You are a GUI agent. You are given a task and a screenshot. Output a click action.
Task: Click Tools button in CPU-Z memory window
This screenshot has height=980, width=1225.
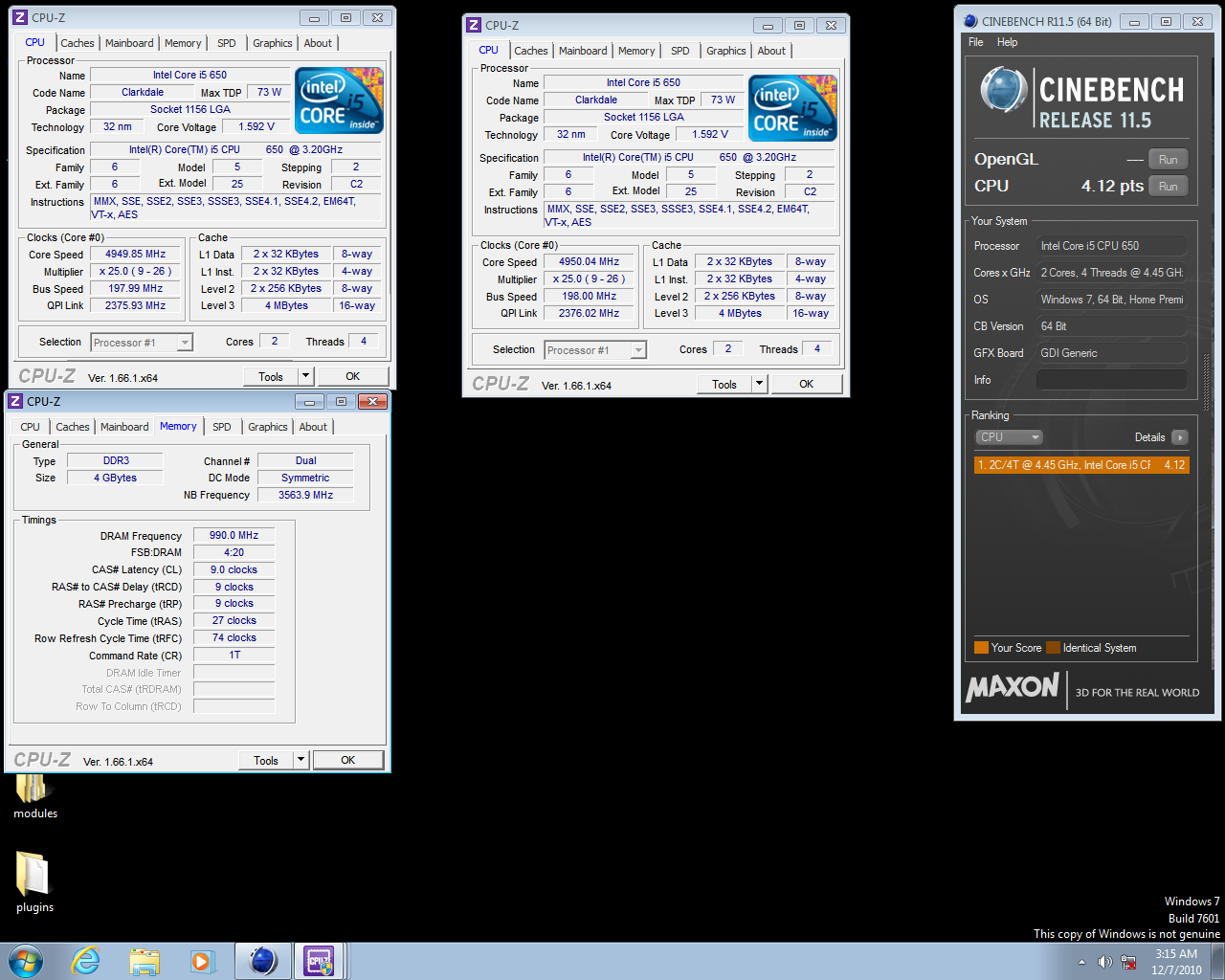266,760
